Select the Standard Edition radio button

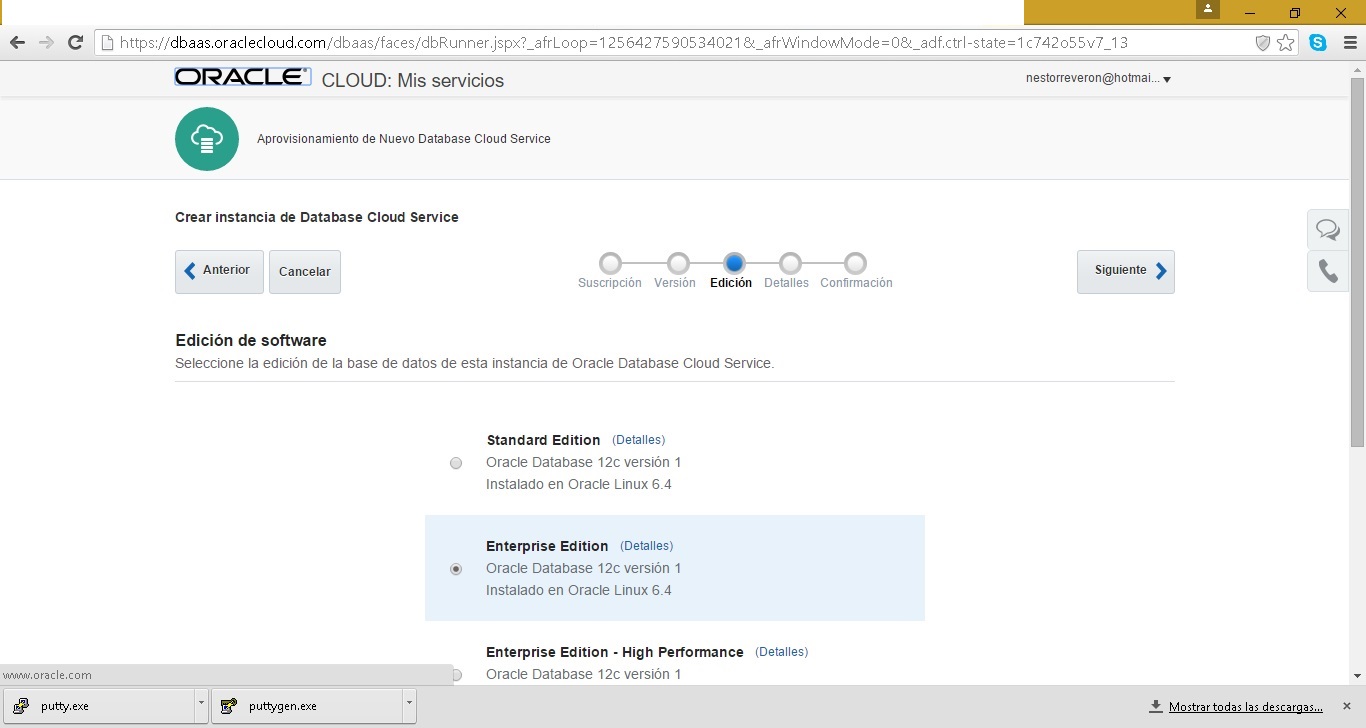point(456,463)
